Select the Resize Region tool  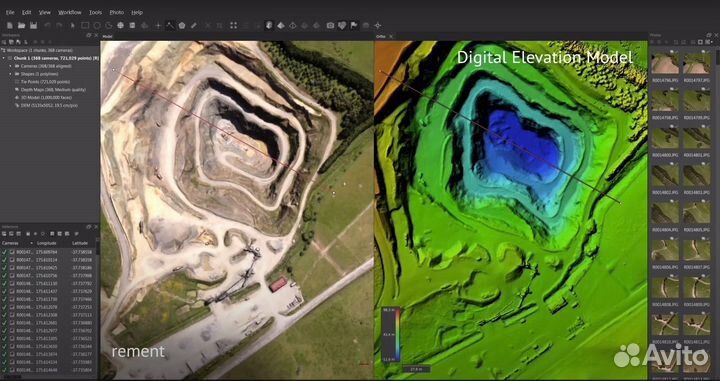(133, 26)
